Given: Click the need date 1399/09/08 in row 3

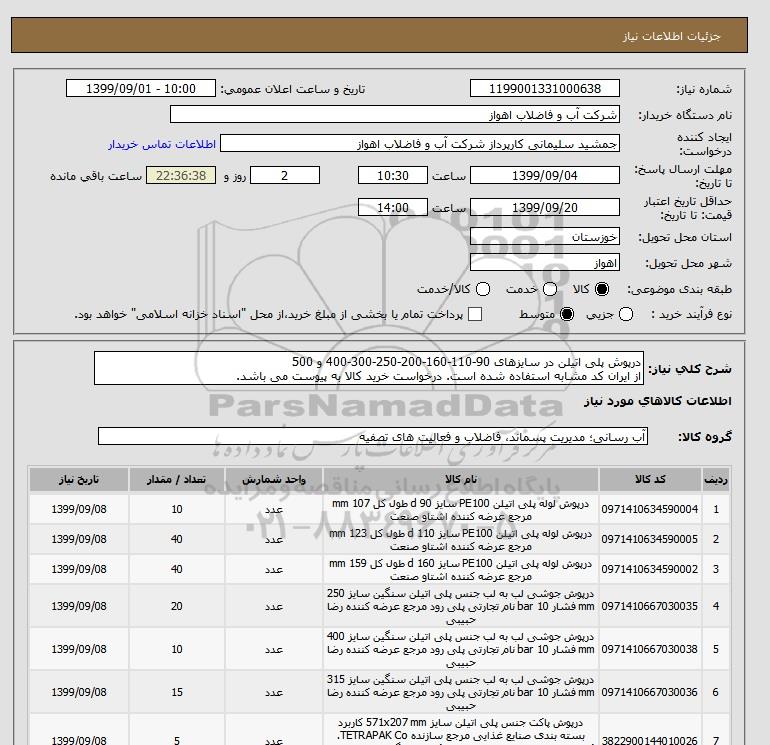Looking at the screenshot, I should click(79, 569).
